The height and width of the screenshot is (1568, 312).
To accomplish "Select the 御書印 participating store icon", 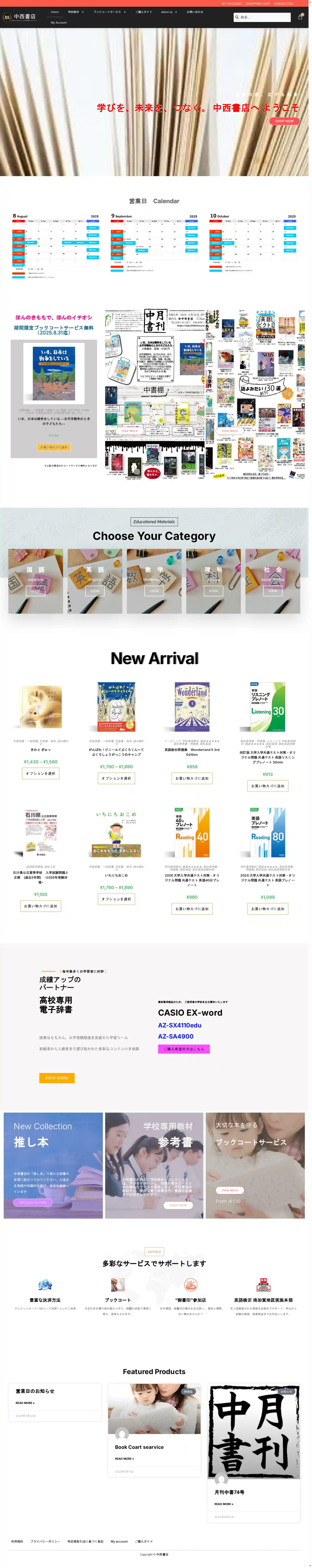I will point(190,1284).
